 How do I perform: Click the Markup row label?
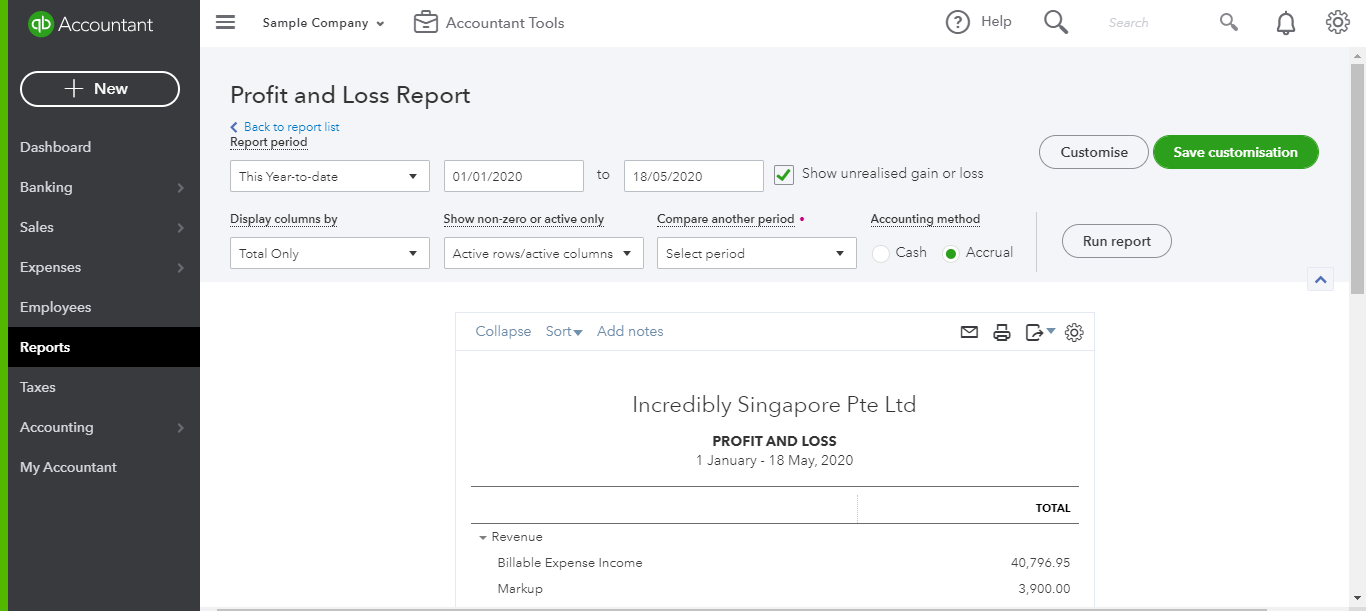(520, 589)
